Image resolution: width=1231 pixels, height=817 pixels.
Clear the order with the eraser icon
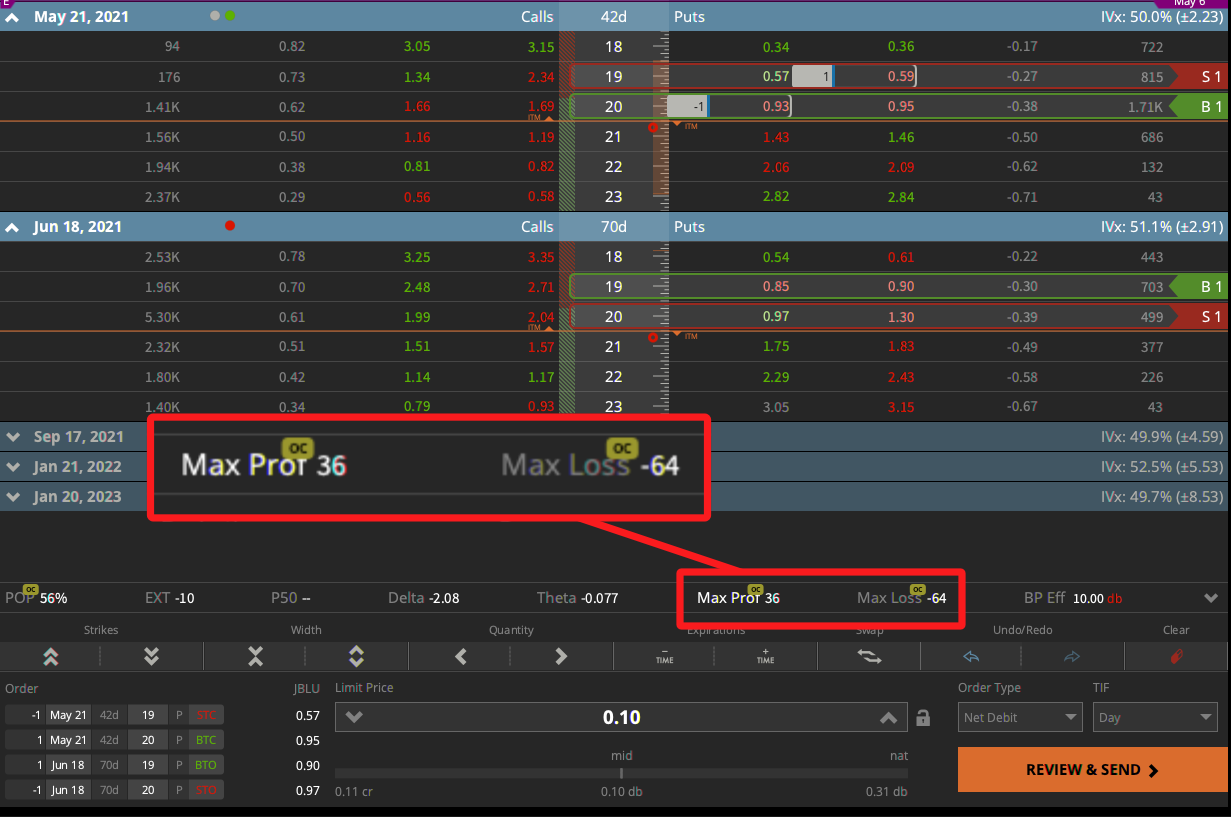(1174, 656)
